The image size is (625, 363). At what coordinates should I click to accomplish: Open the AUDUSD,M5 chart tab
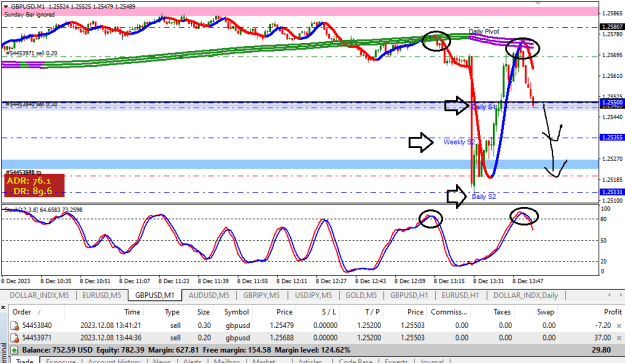click(209, 295)
